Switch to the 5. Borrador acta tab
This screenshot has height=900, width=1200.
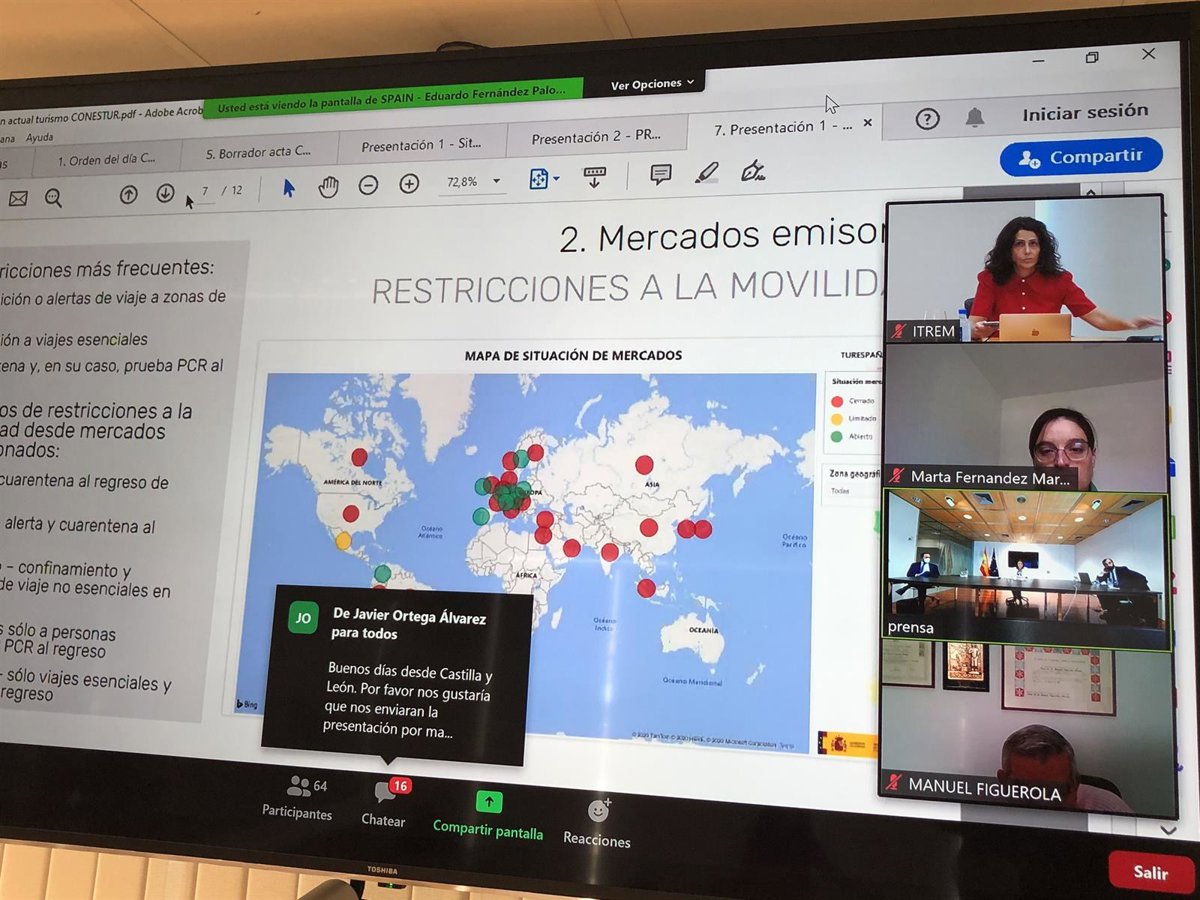pyautogui.click(x=258, y=153)
